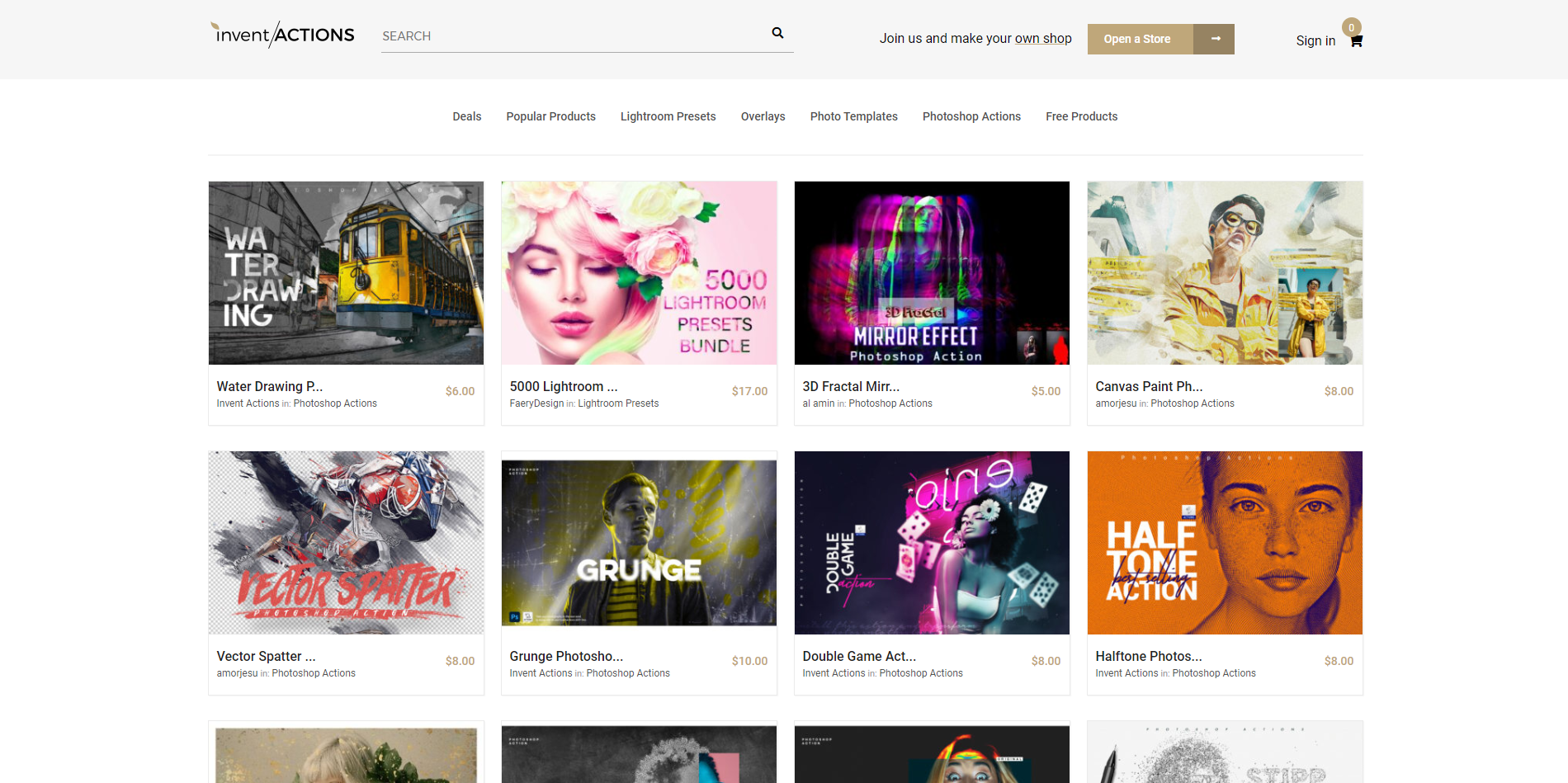The image size is (1568, 783).
Task: Open the 'Halftone Photos...' title link
Action: pyautogui.click(x=1149, y=656)
